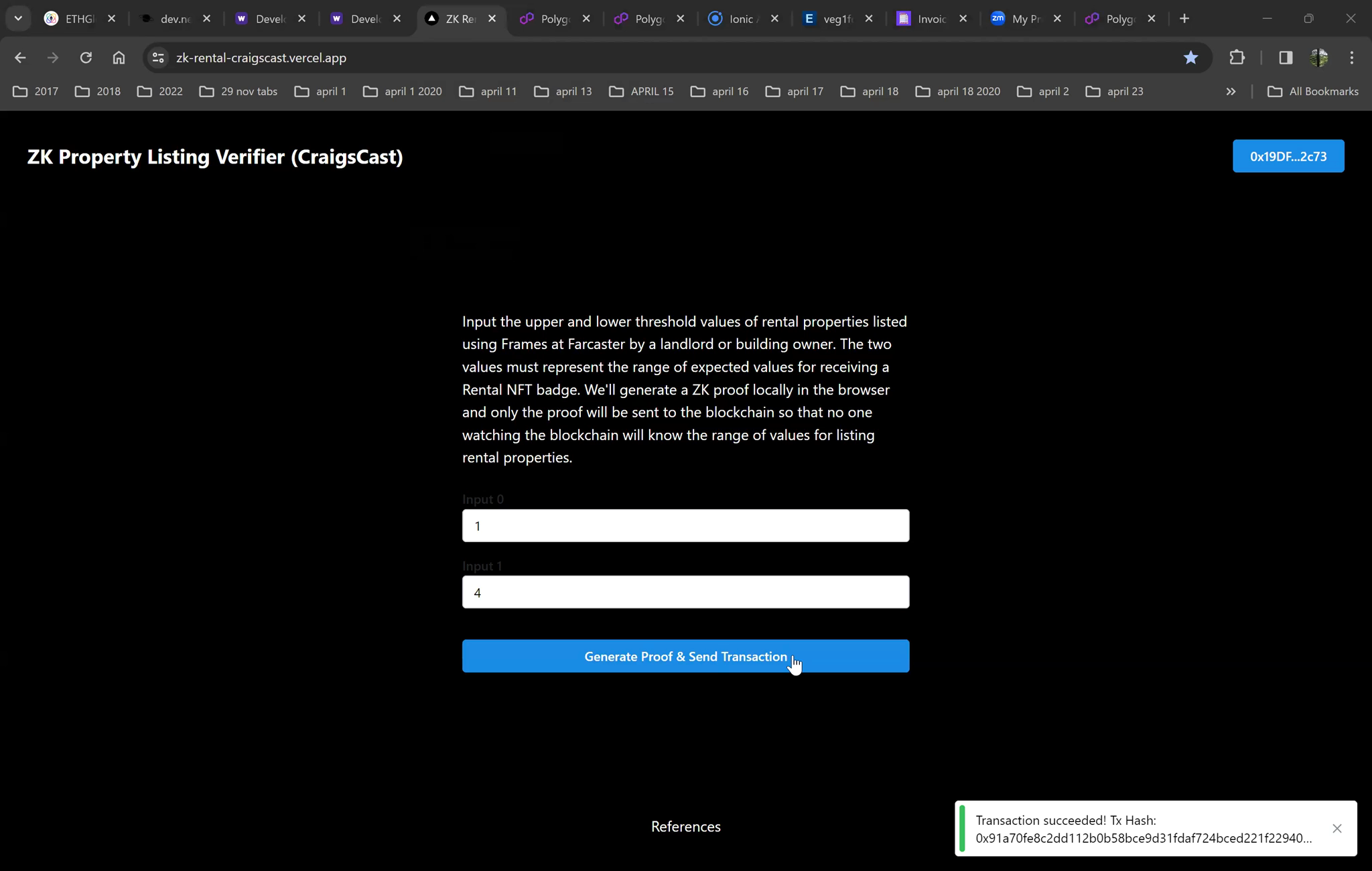The width and height of the screenshot is (1372, 871).
Task: Open the 29 nov tabs bookmark folder
Action: (x=238, y=91)
